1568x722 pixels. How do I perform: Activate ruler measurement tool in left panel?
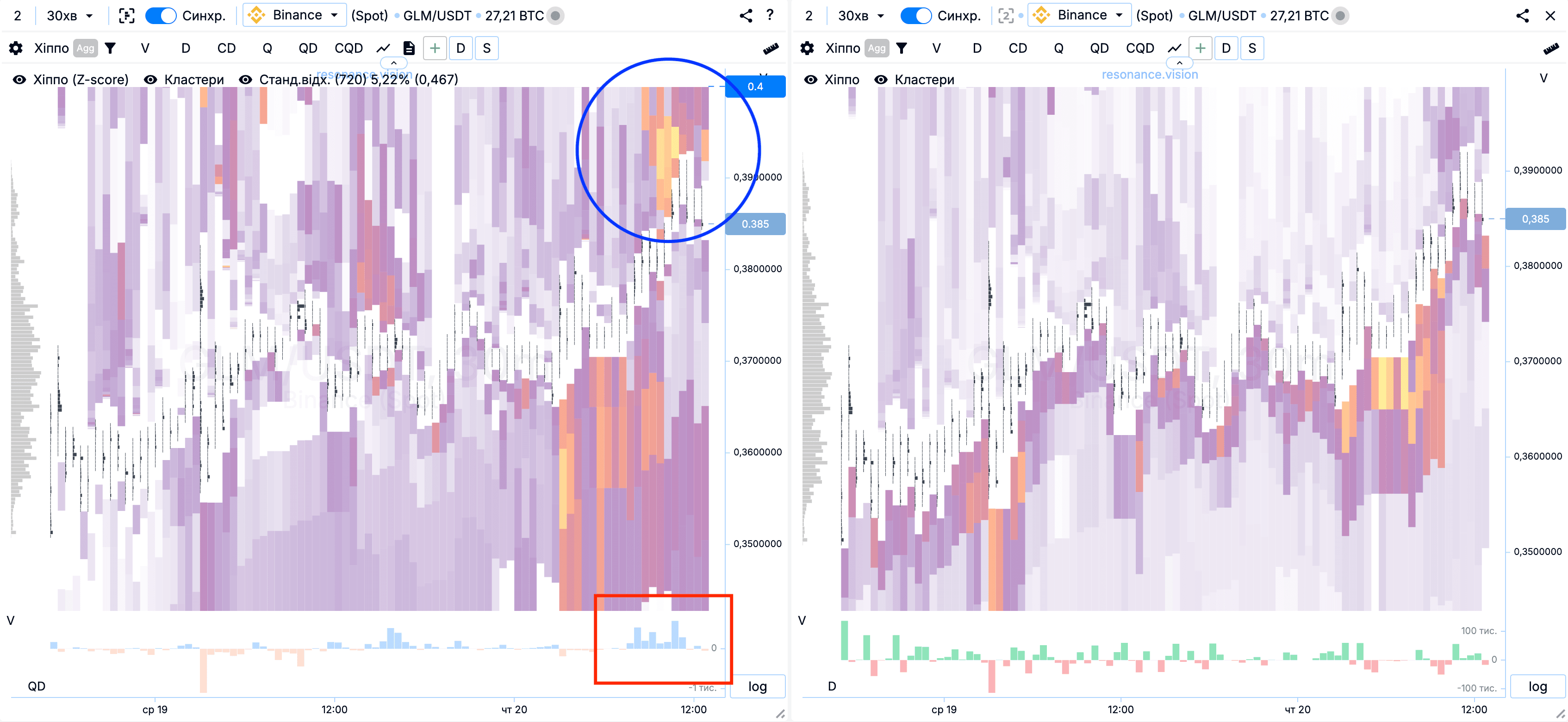(x=771, y=49)
